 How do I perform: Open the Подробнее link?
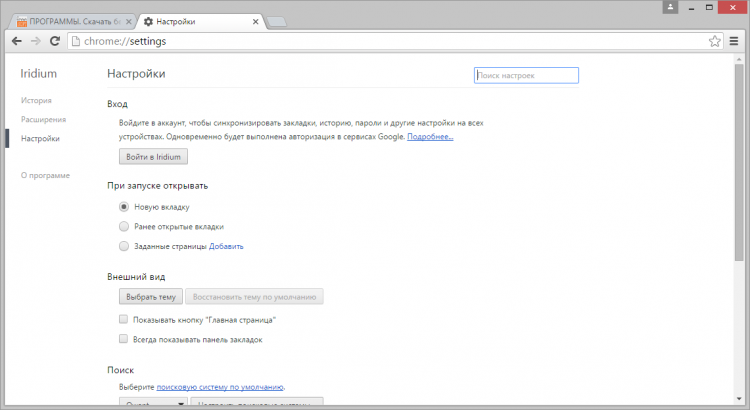[x=430, y=137]
